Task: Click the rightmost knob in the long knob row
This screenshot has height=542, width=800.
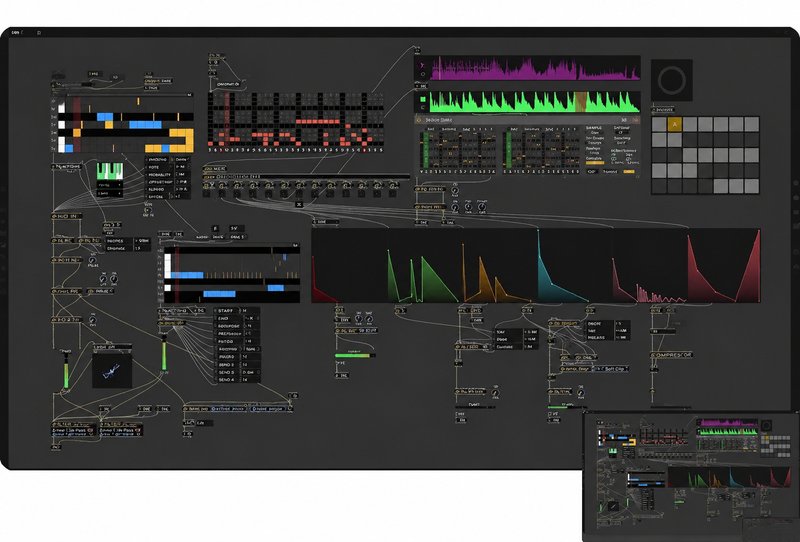Action: point(393,185)
